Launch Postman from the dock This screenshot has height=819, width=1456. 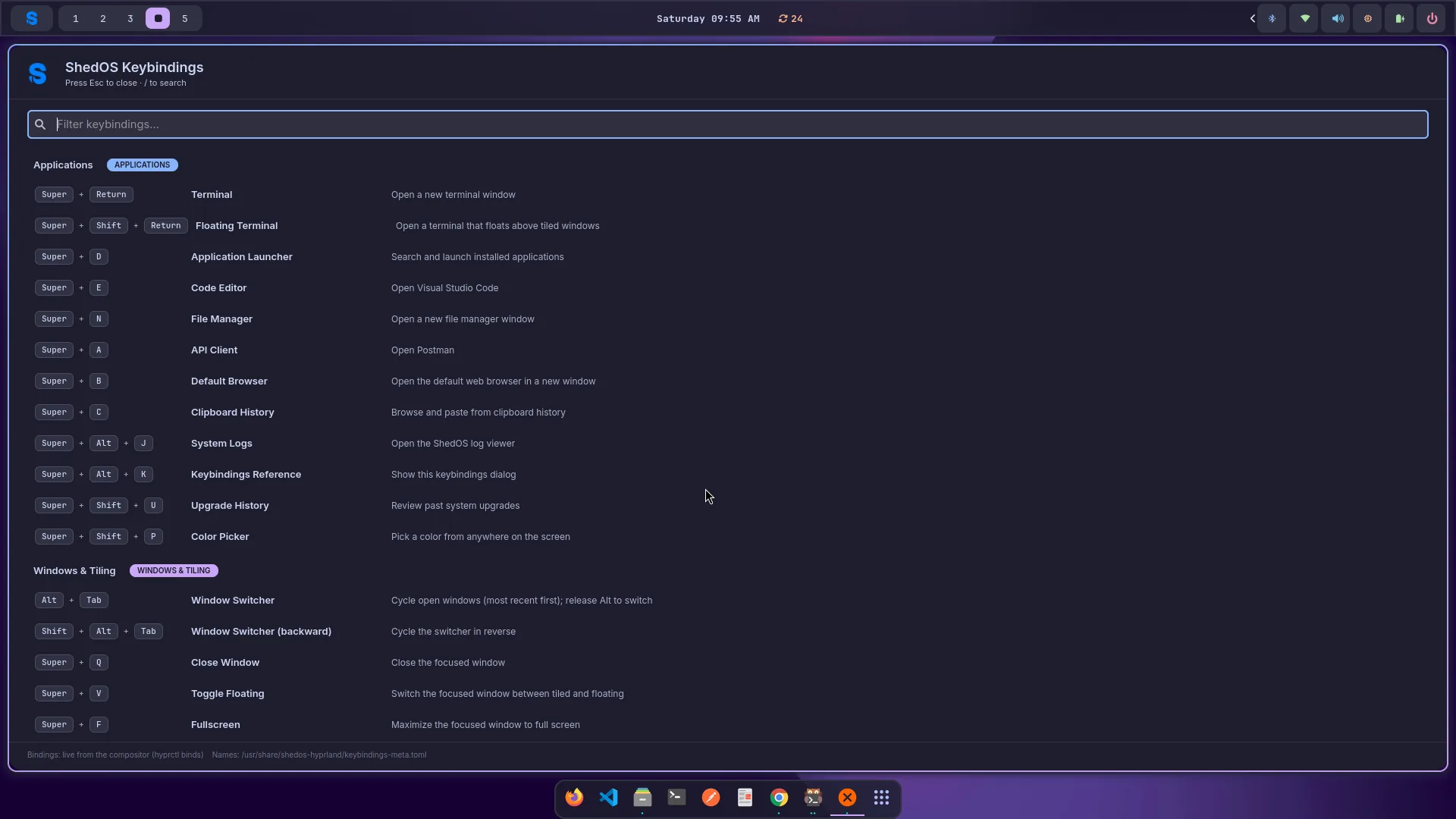coord(711,797)
